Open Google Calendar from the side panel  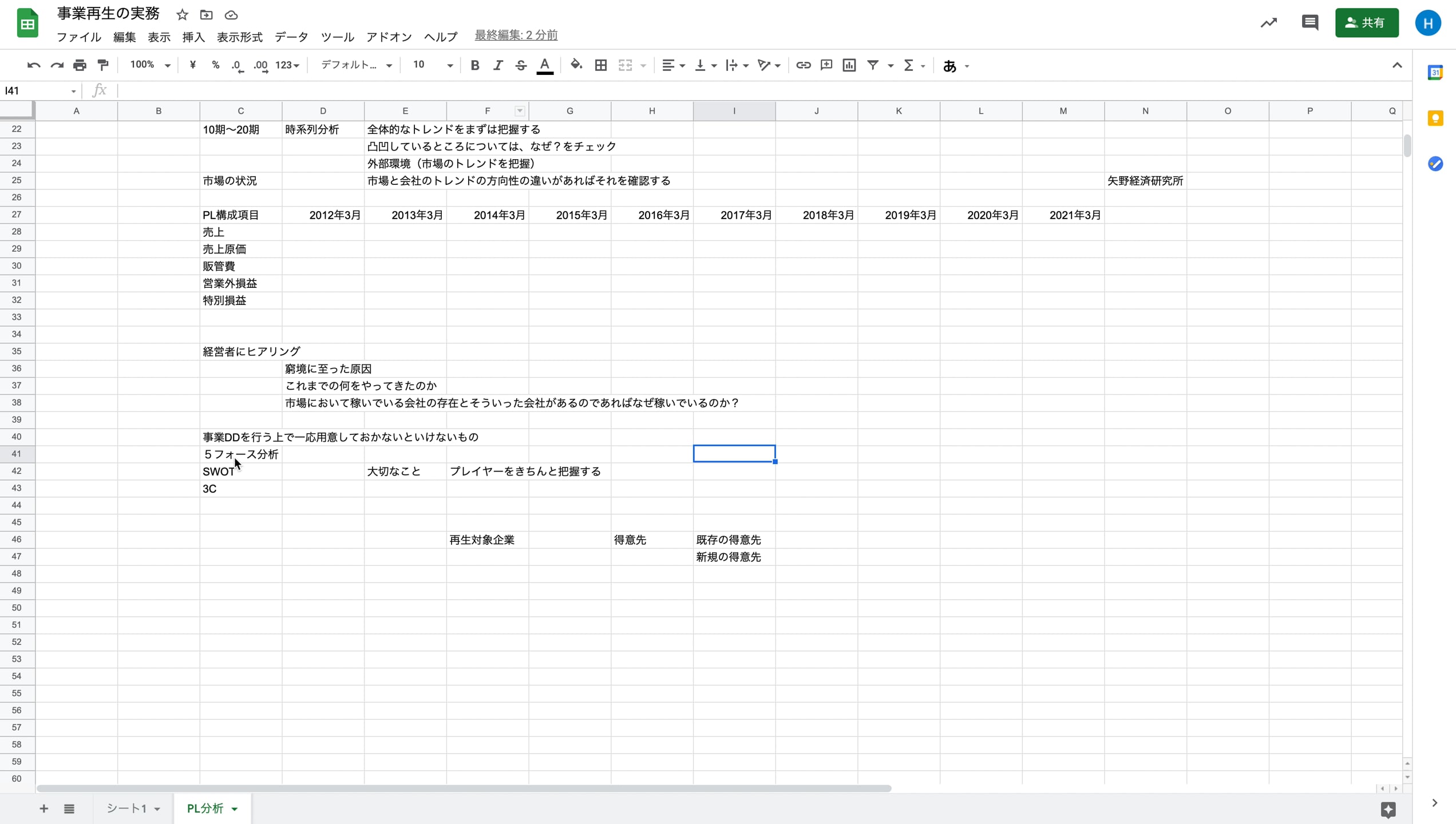click(1437, 73)
